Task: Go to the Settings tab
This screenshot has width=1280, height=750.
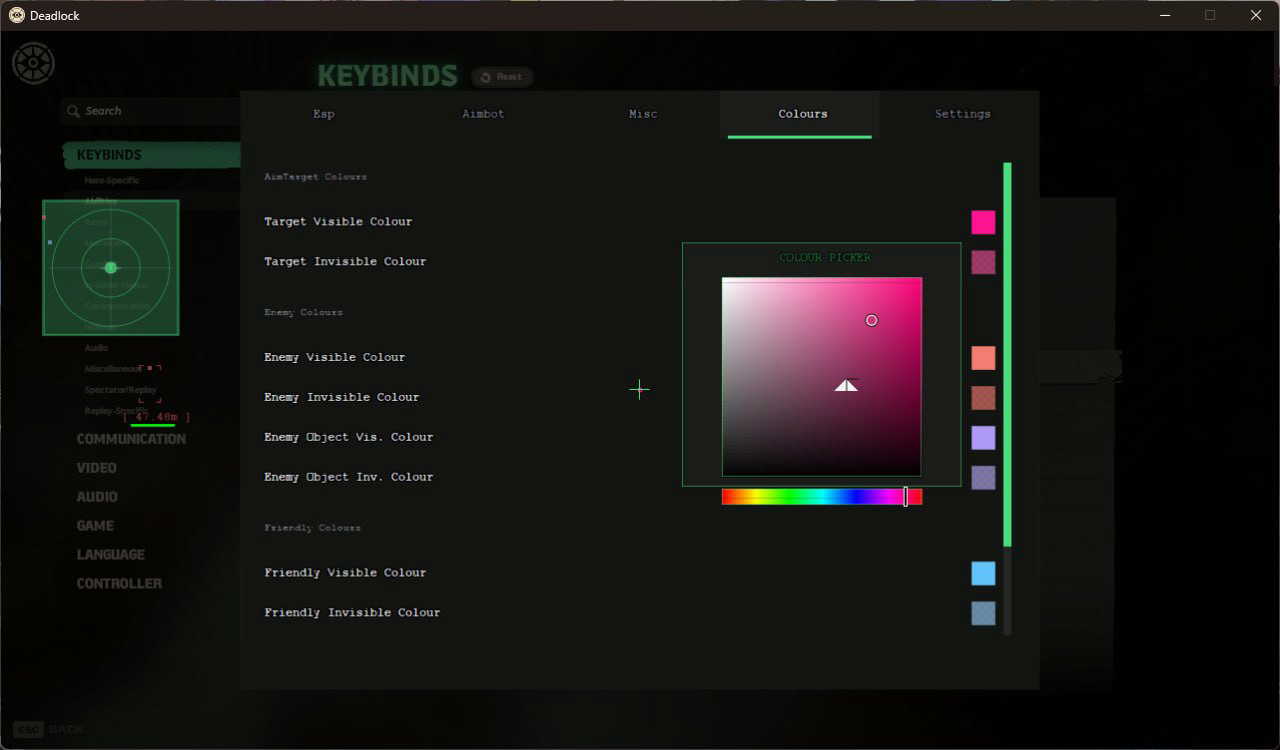Action: (x=962, y=114)
